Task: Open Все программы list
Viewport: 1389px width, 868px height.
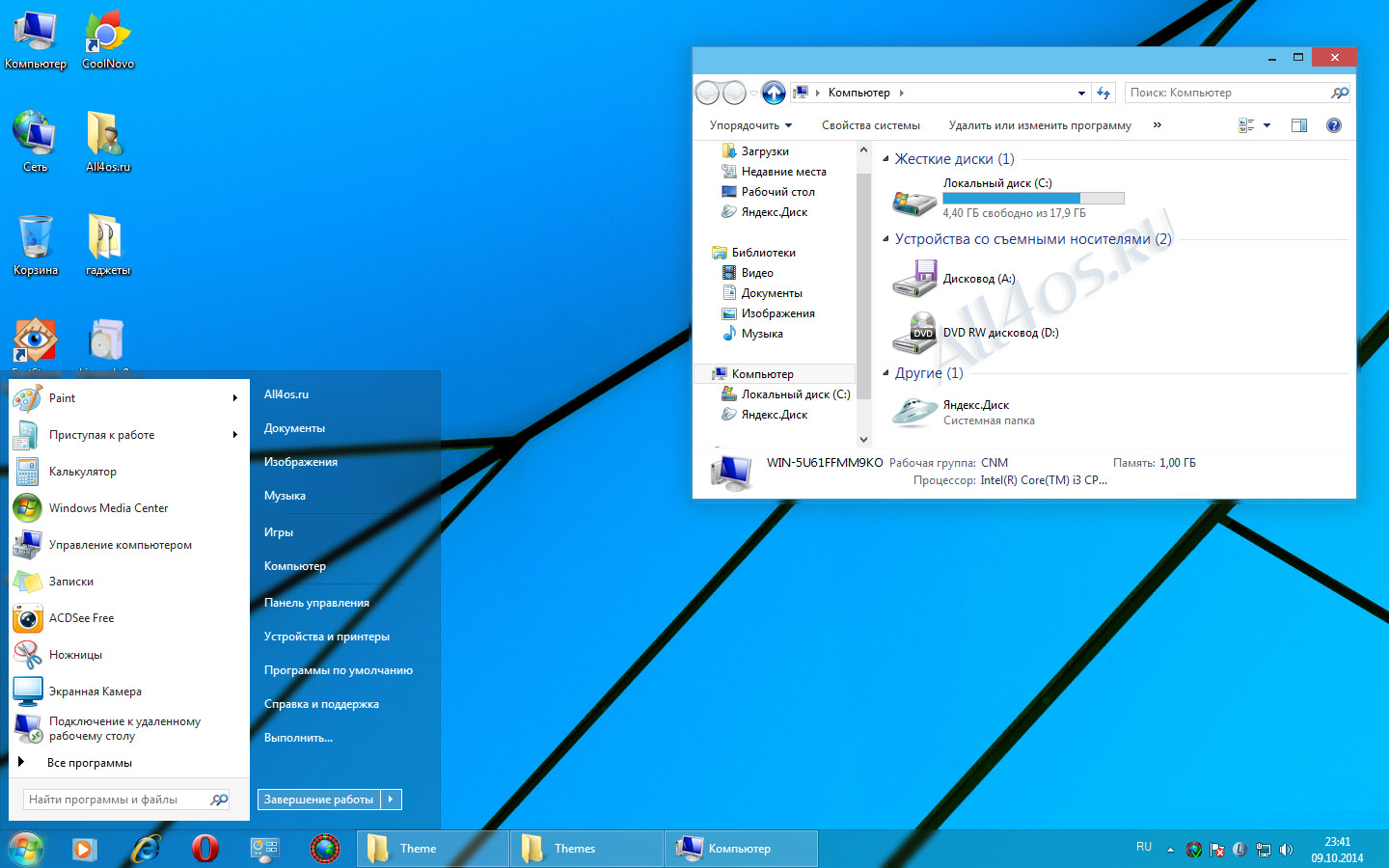Action: 90,763
